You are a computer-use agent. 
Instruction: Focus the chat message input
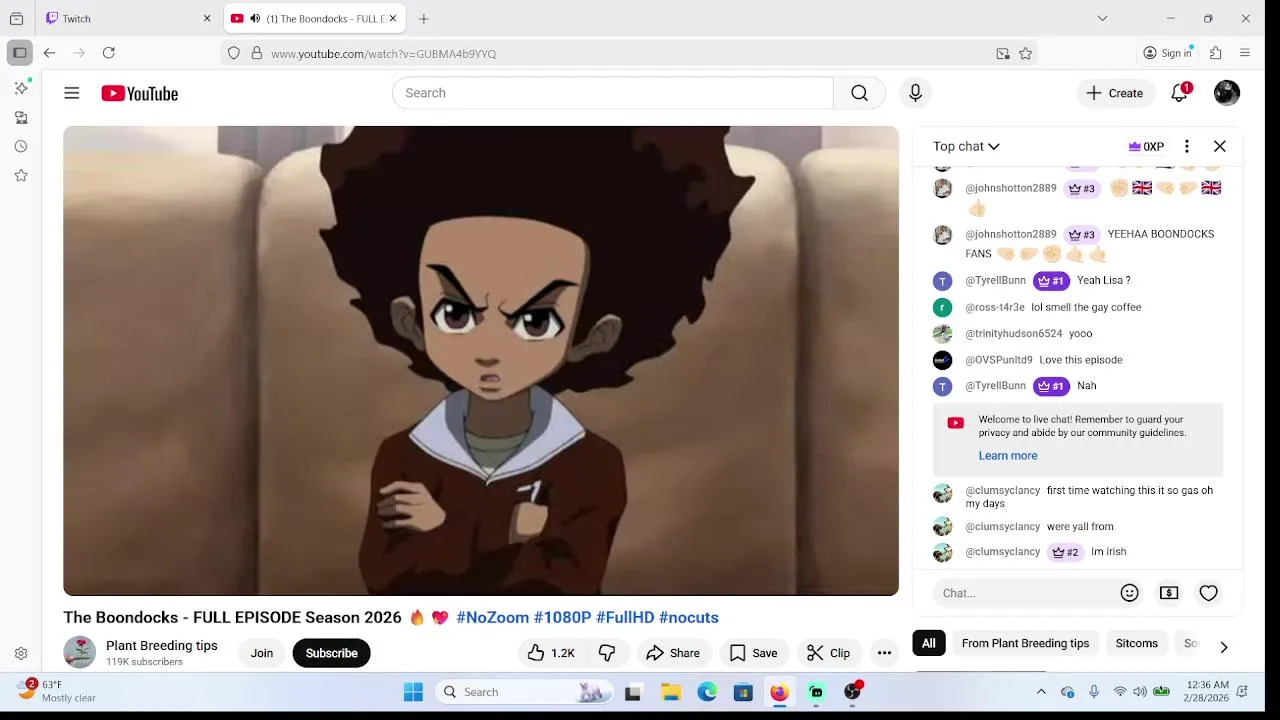click(1024, 593)
